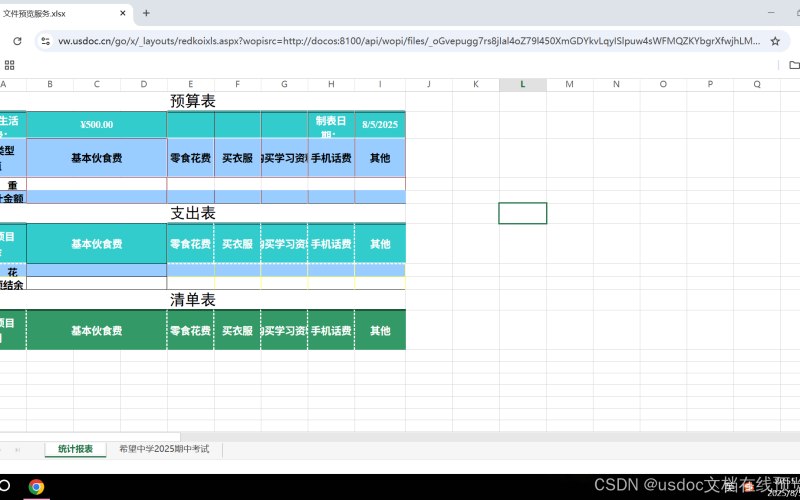
Task: Select column K header
Action: pos(476,85)
